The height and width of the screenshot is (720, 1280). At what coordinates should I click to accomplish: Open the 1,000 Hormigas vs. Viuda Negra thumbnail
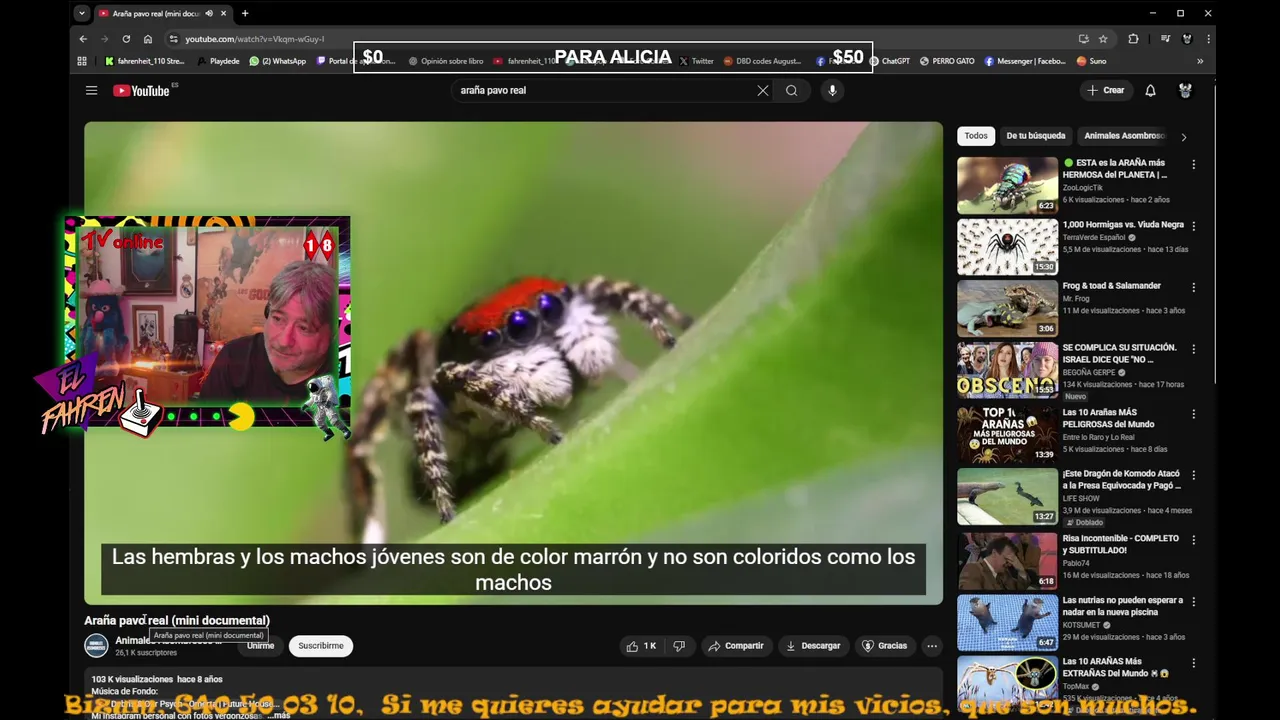tap(1007, 247)
